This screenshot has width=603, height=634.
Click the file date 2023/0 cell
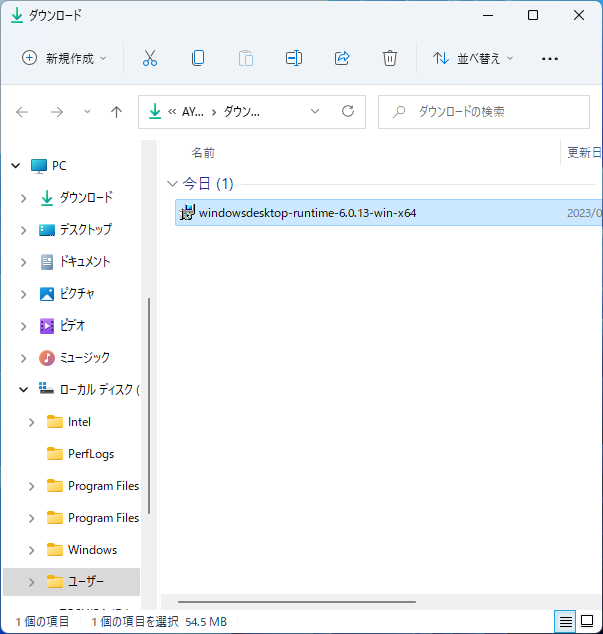584,213
